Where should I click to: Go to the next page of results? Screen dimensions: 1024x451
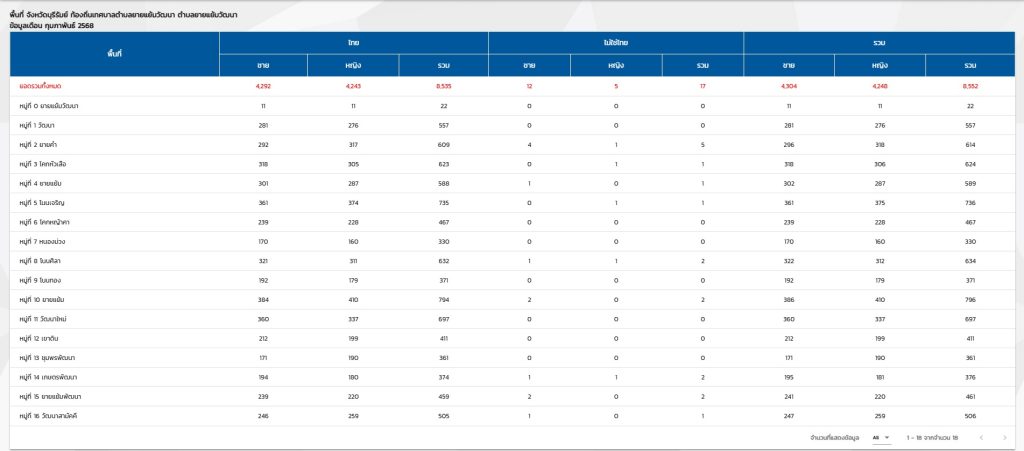pos(1004,438)
